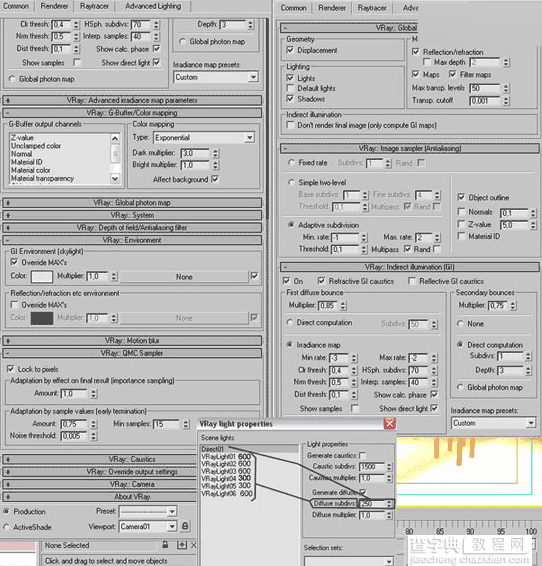Expand VRay Depth of field/Antialiasing filter rollout
The height and width of the screenshot is (566, 542).
tap(132, 227)
